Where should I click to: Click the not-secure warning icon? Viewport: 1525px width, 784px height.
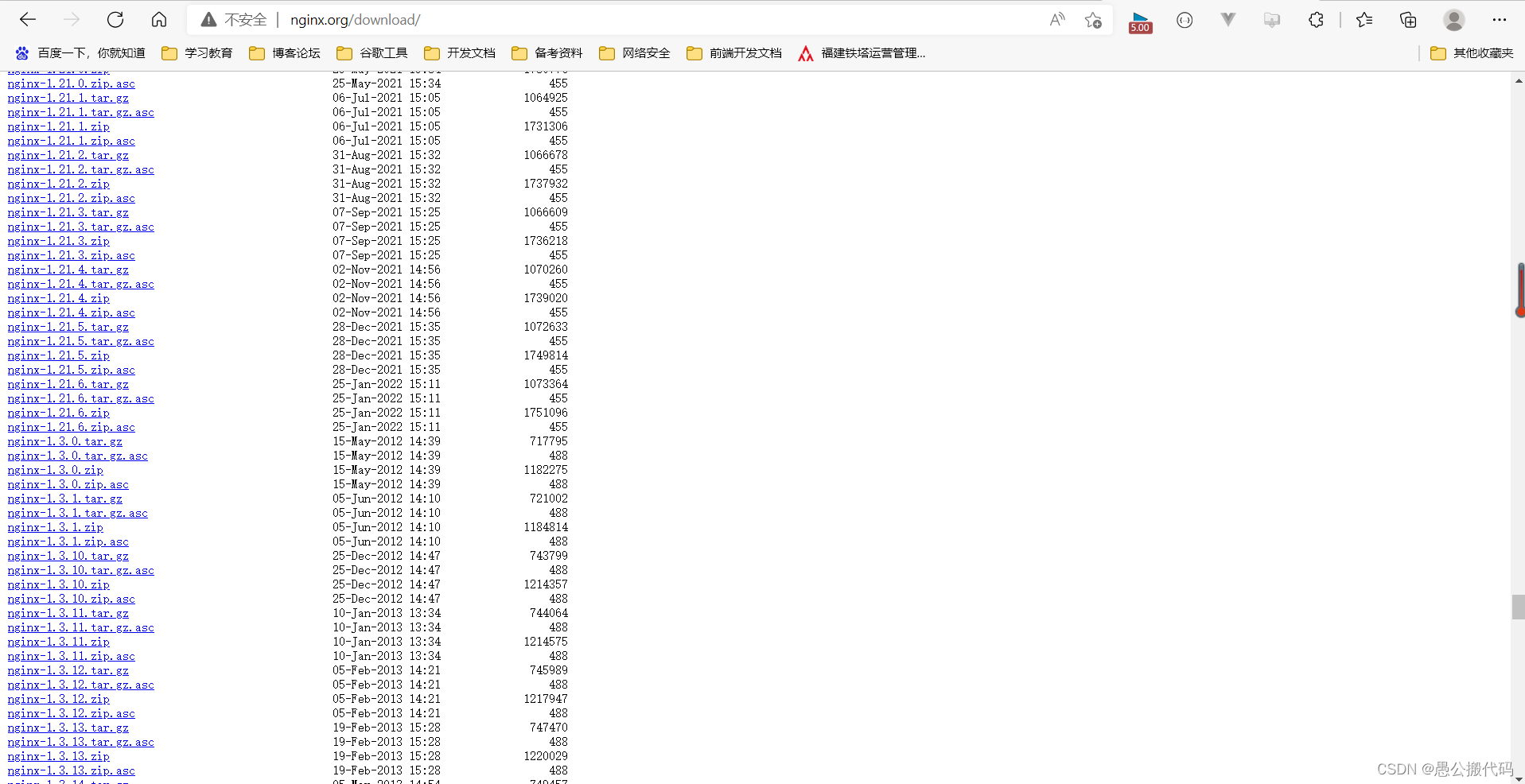click(x=208, y=20)
